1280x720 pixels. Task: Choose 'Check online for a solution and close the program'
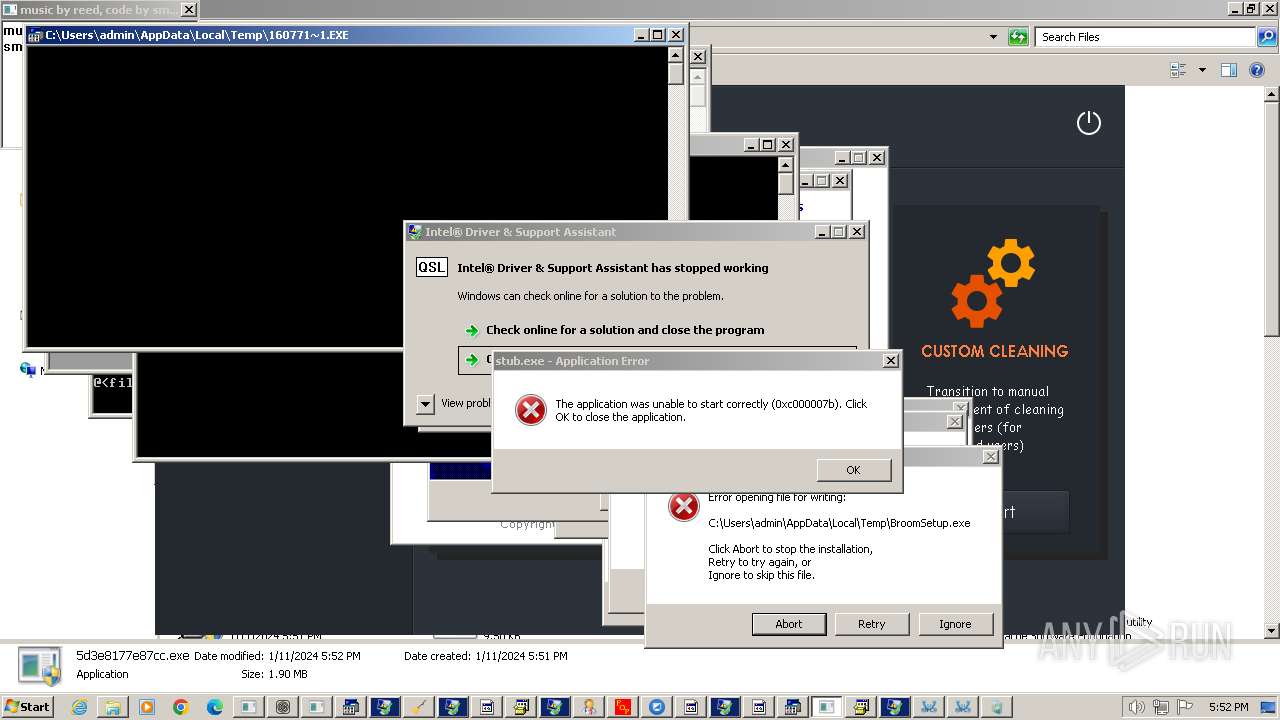pos(625,330)
